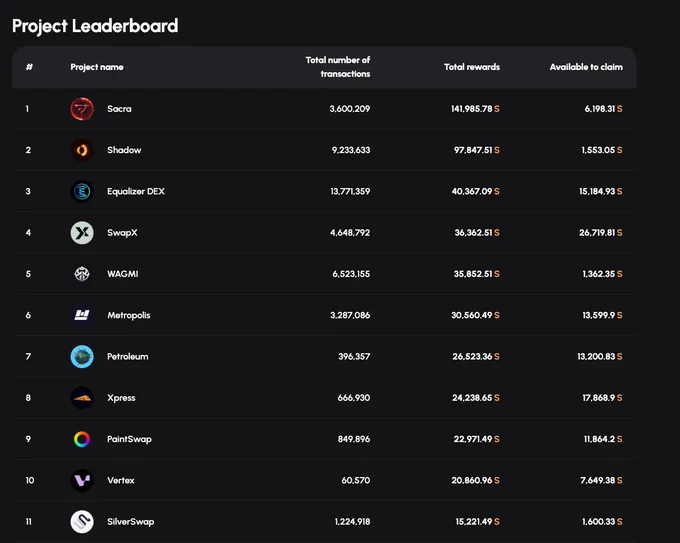Screen dimensions: 680x543
Task: Click Equalizer DEX rewards 40,367.09 S
Action: click(x=476, y=191)
